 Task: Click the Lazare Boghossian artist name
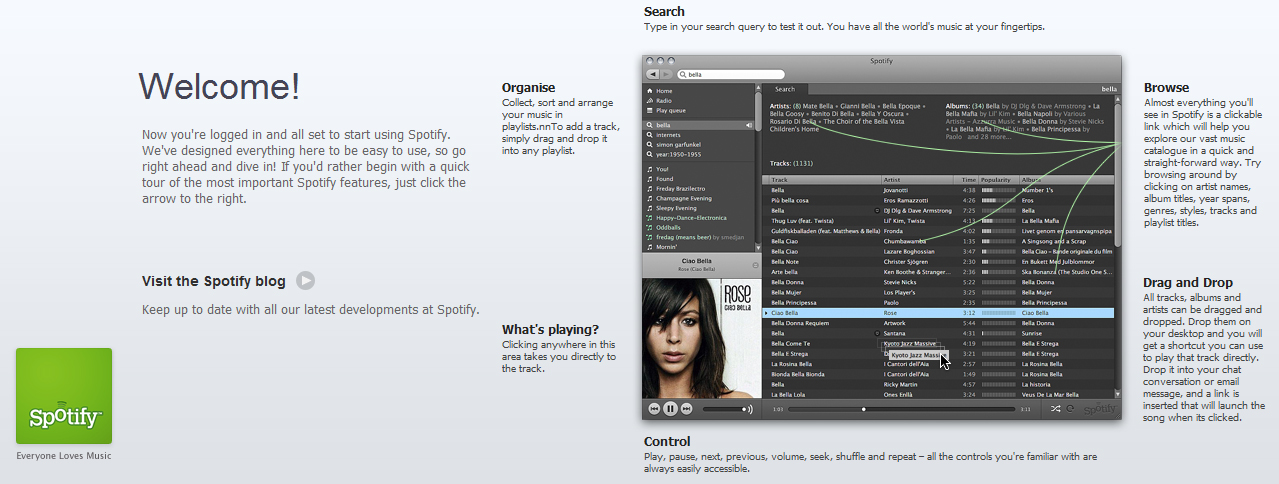(908, 251)
